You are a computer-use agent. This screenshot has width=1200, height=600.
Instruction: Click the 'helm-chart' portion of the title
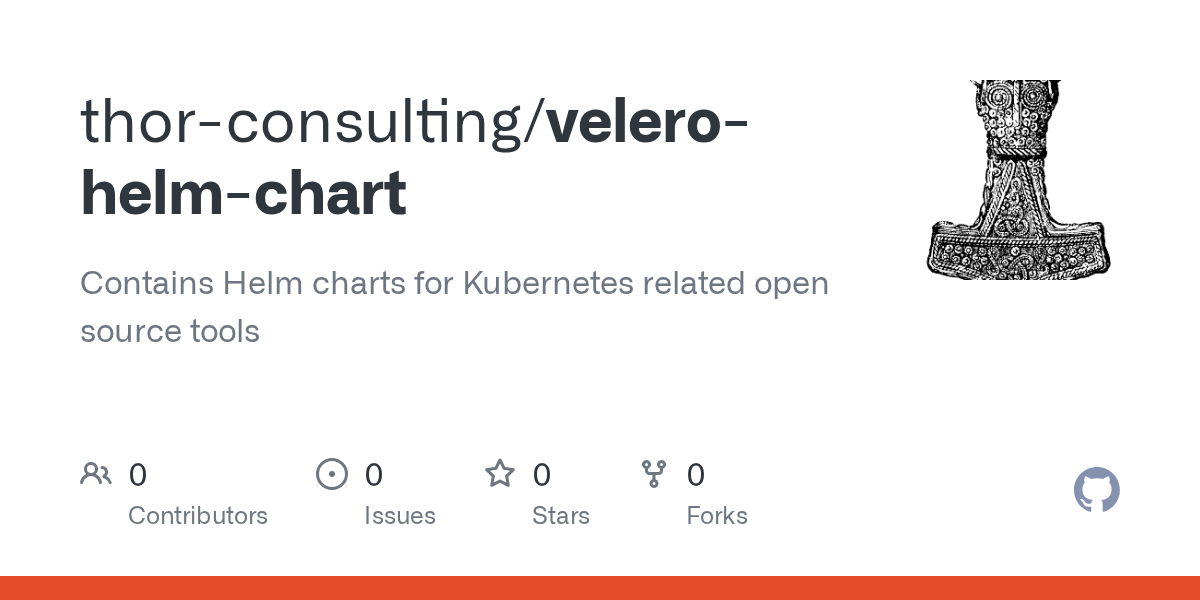[243, 193]
